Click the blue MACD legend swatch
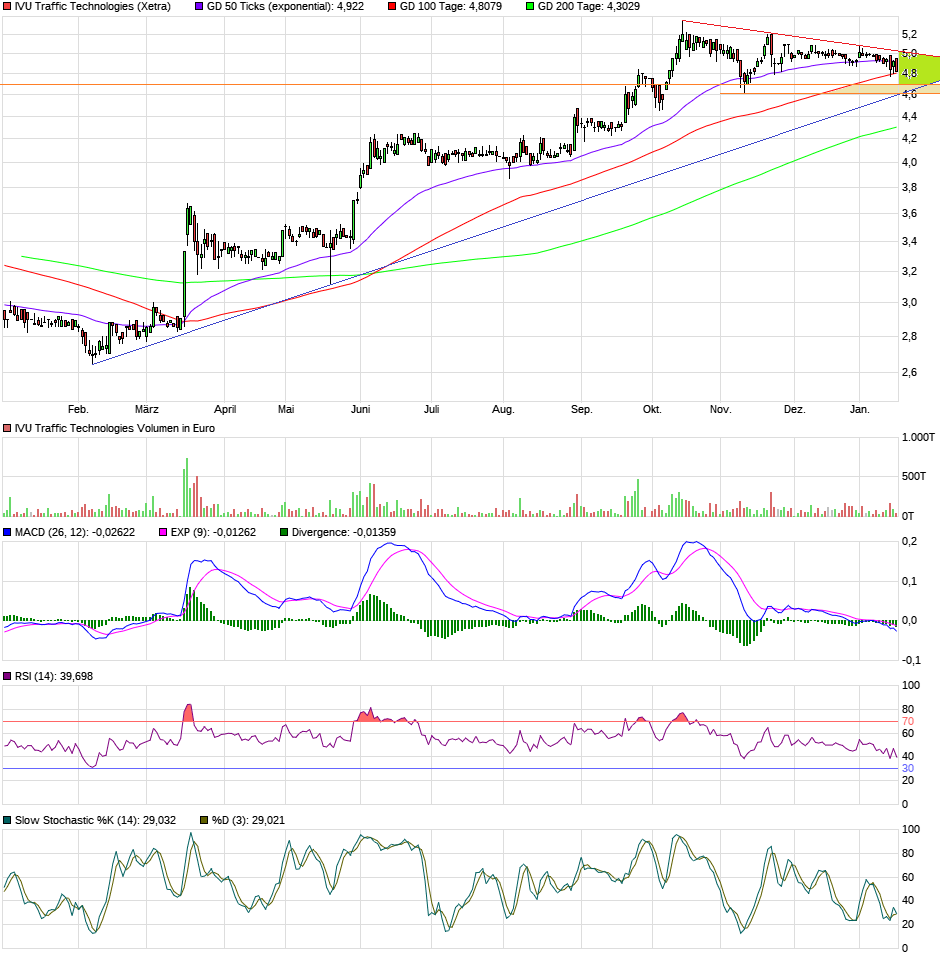 point(7,533)
